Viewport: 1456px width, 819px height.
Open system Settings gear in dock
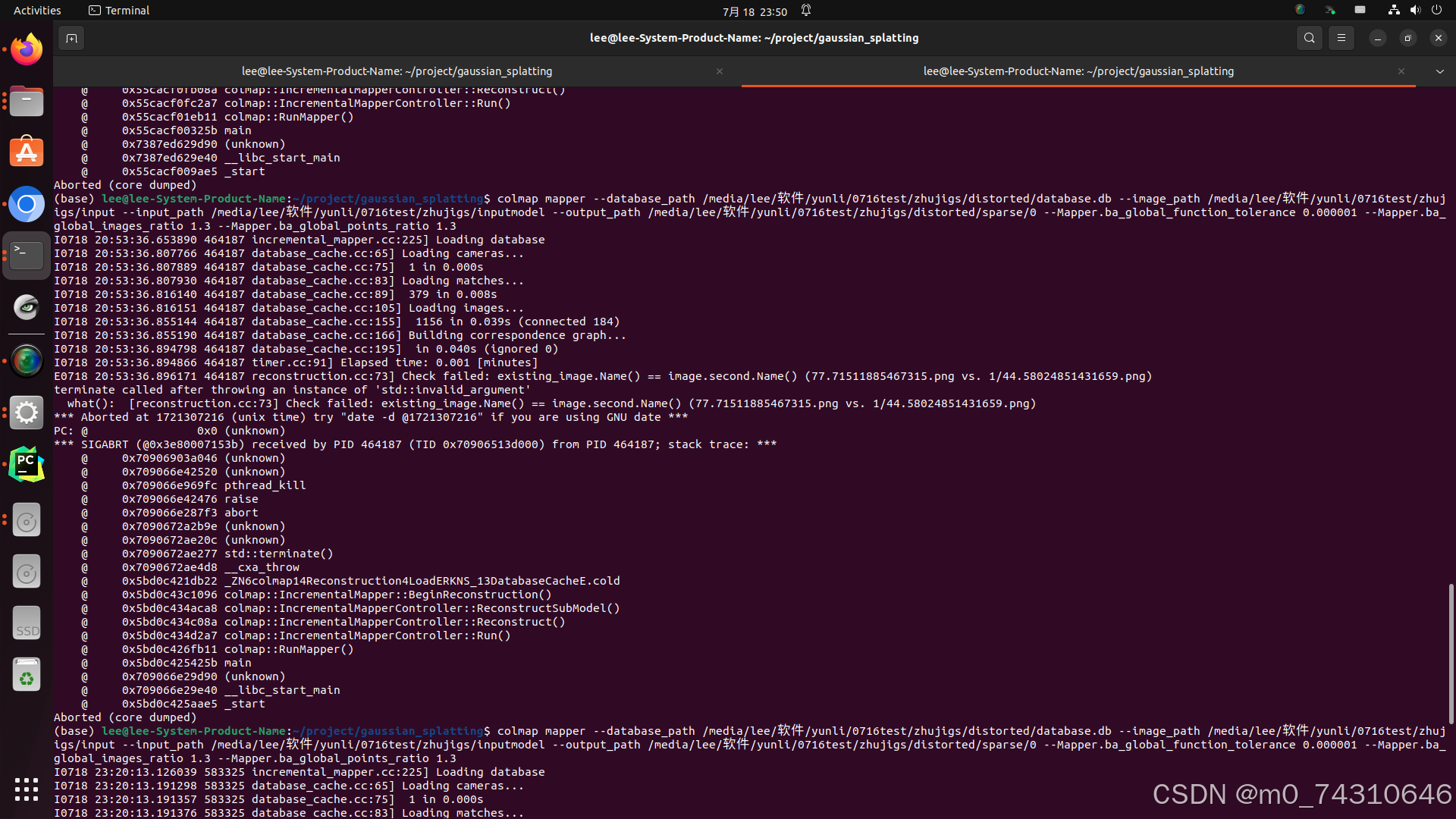(27, 413)
